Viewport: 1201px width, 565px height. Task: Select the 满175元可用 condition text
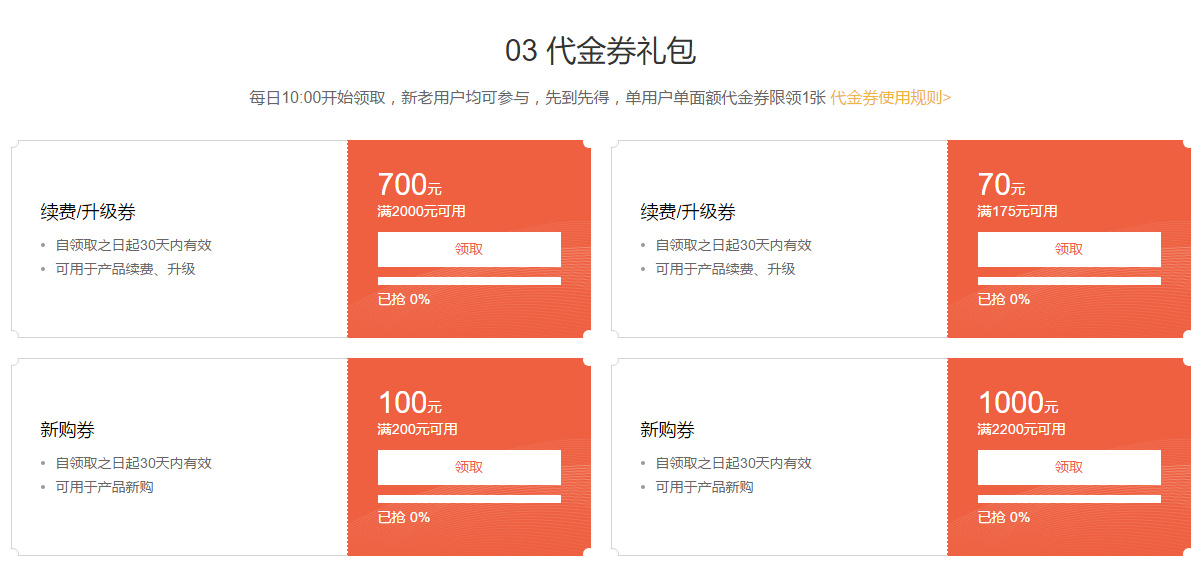point(1017,211)
